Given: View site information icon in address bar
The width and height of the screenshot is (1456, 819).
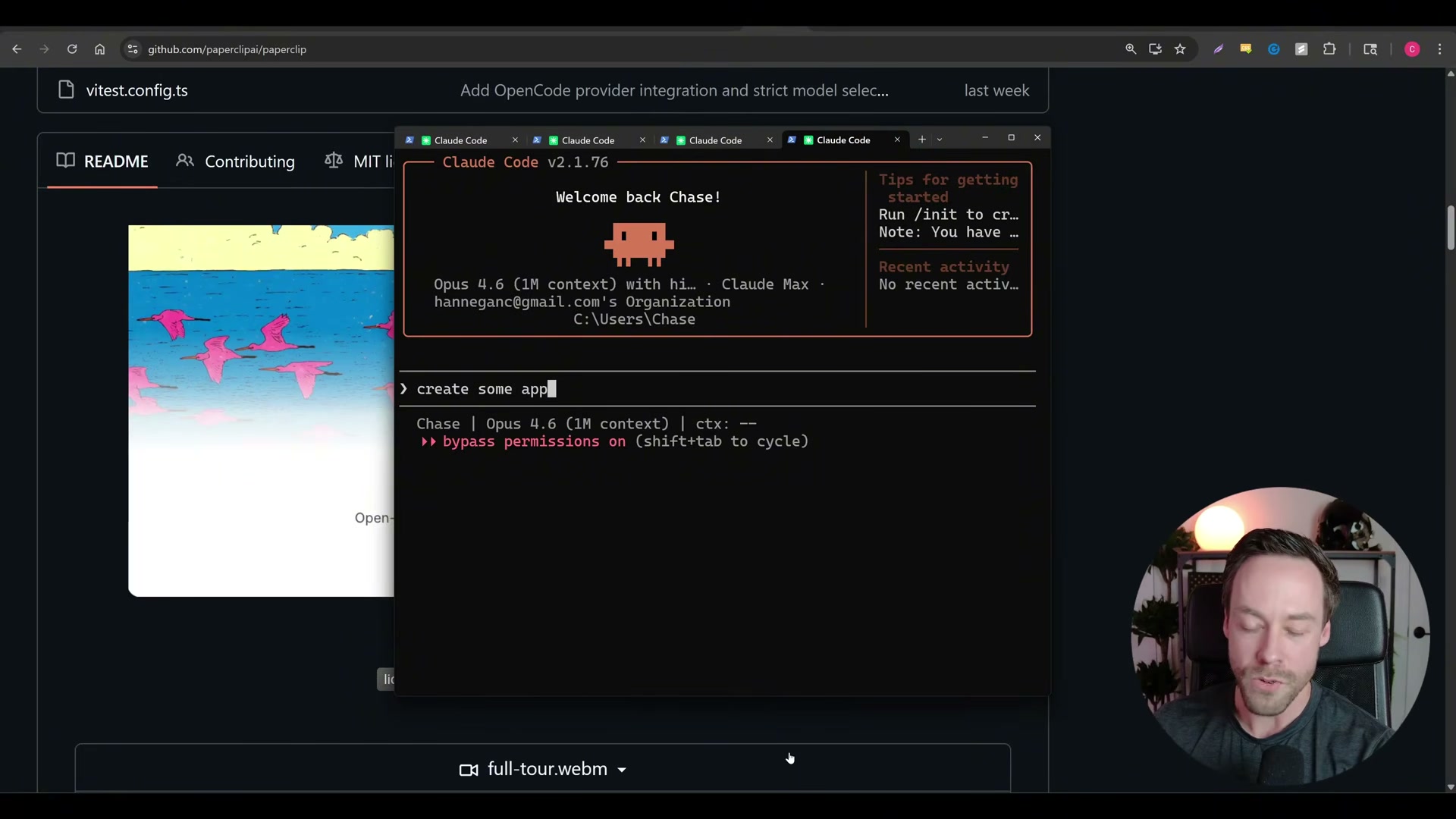Looking at the screenshot, I should tap(133, 49).
